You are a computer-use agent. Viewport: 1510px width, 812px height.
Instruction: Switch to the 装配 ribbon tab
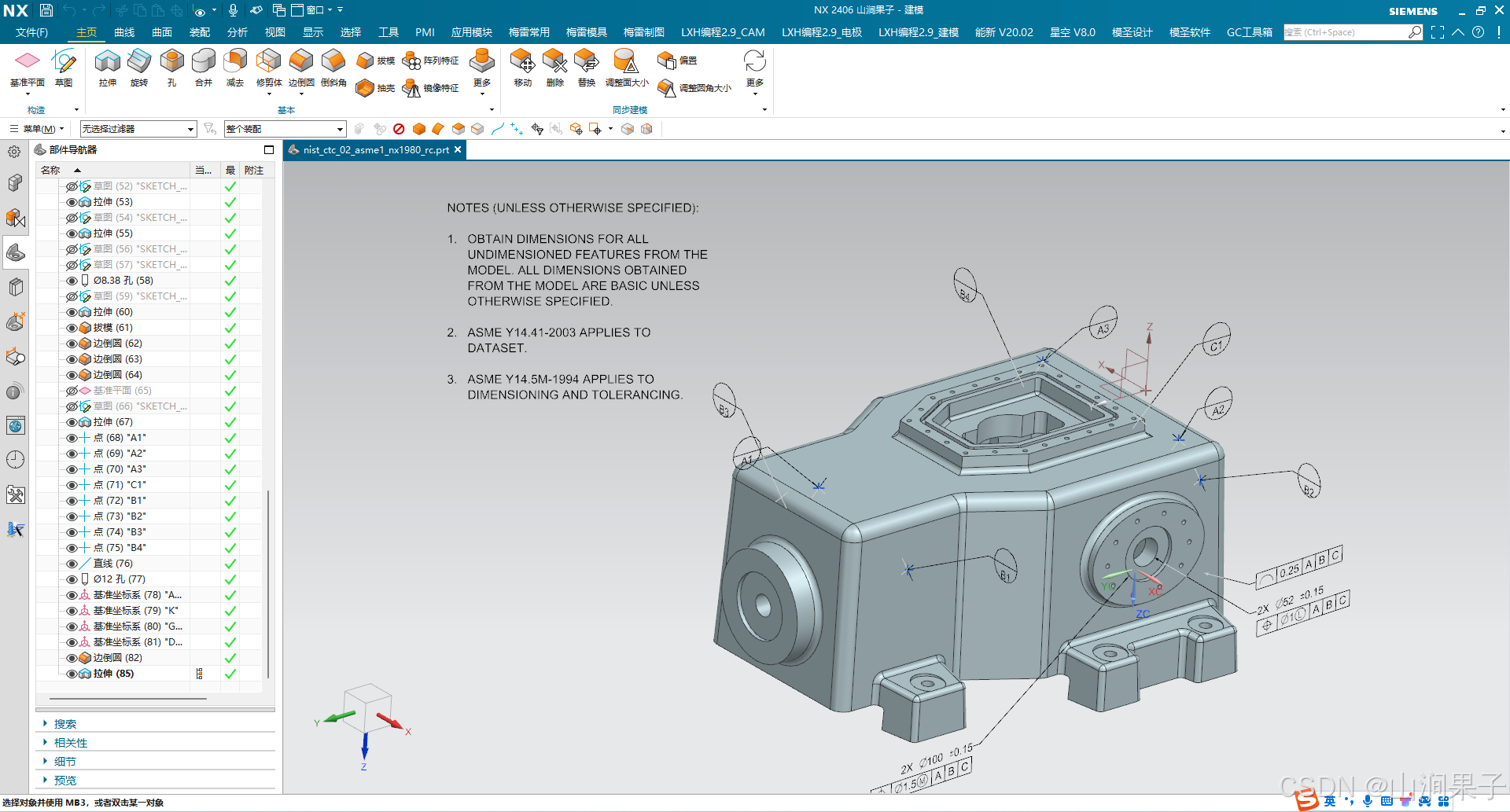click(x=200, y=32)
